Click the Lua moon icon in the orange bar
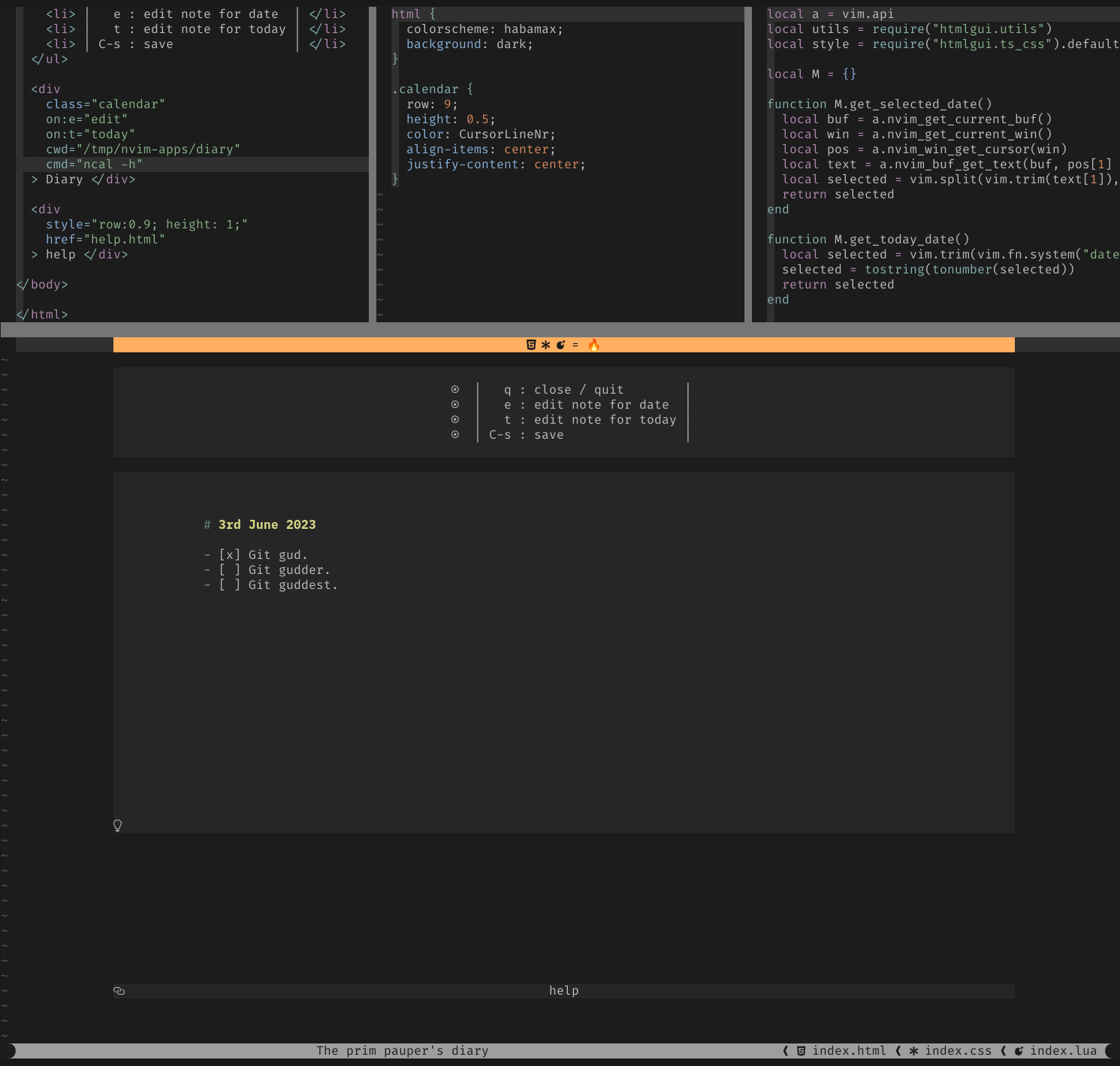 click(560, 345)
